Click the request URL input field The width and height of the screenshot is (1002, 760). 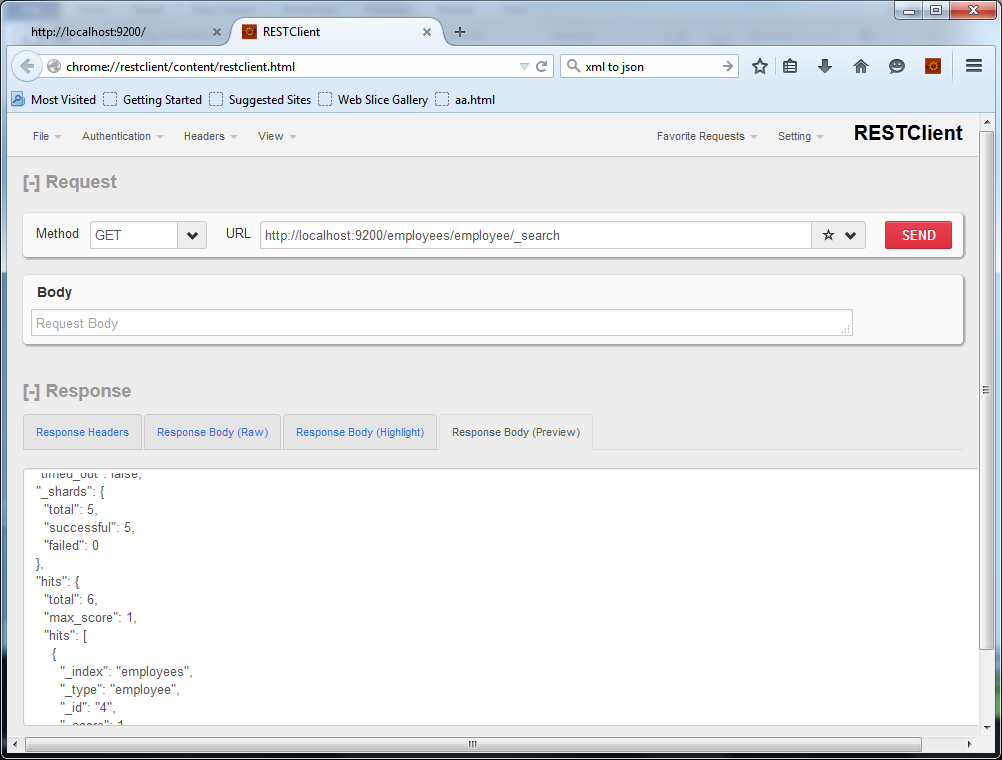[536, 235]
